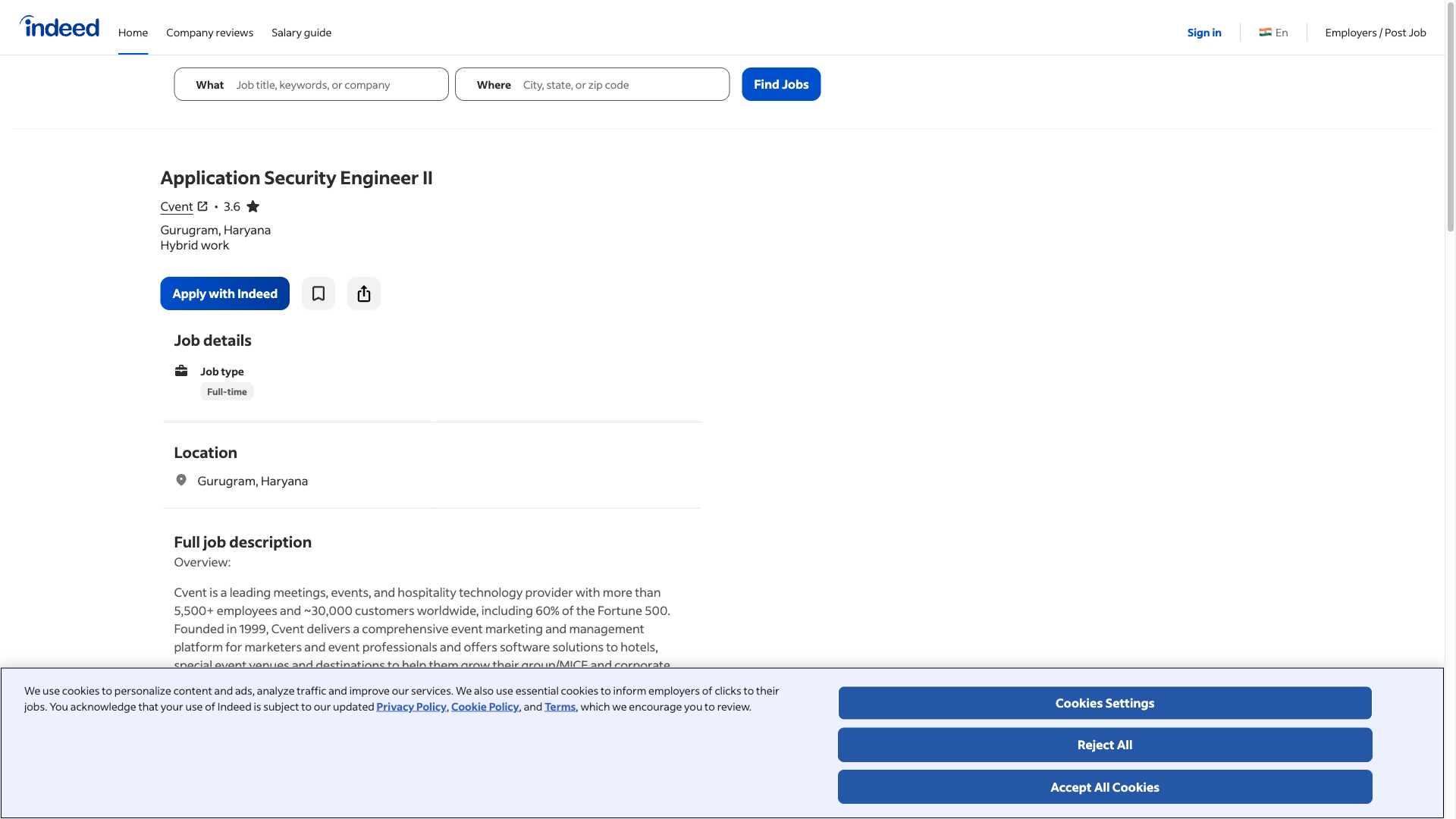The image size is (1456, 819).
Task: Click the Full-time job type tag
Action: click(x=227, y=392)
